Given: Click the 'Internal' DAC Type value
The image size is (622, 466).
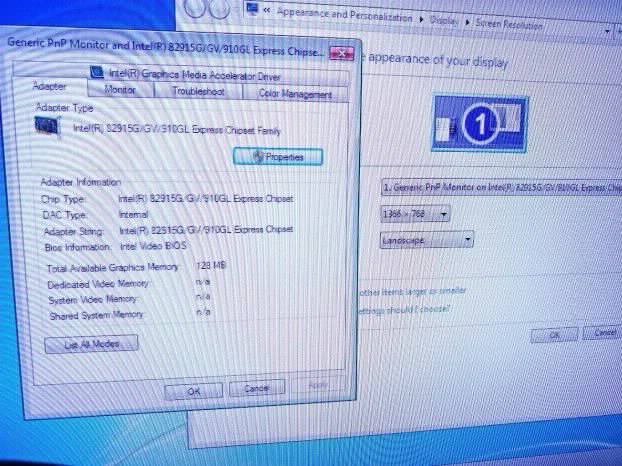Looking at the screenshot, I should (133, 215).
